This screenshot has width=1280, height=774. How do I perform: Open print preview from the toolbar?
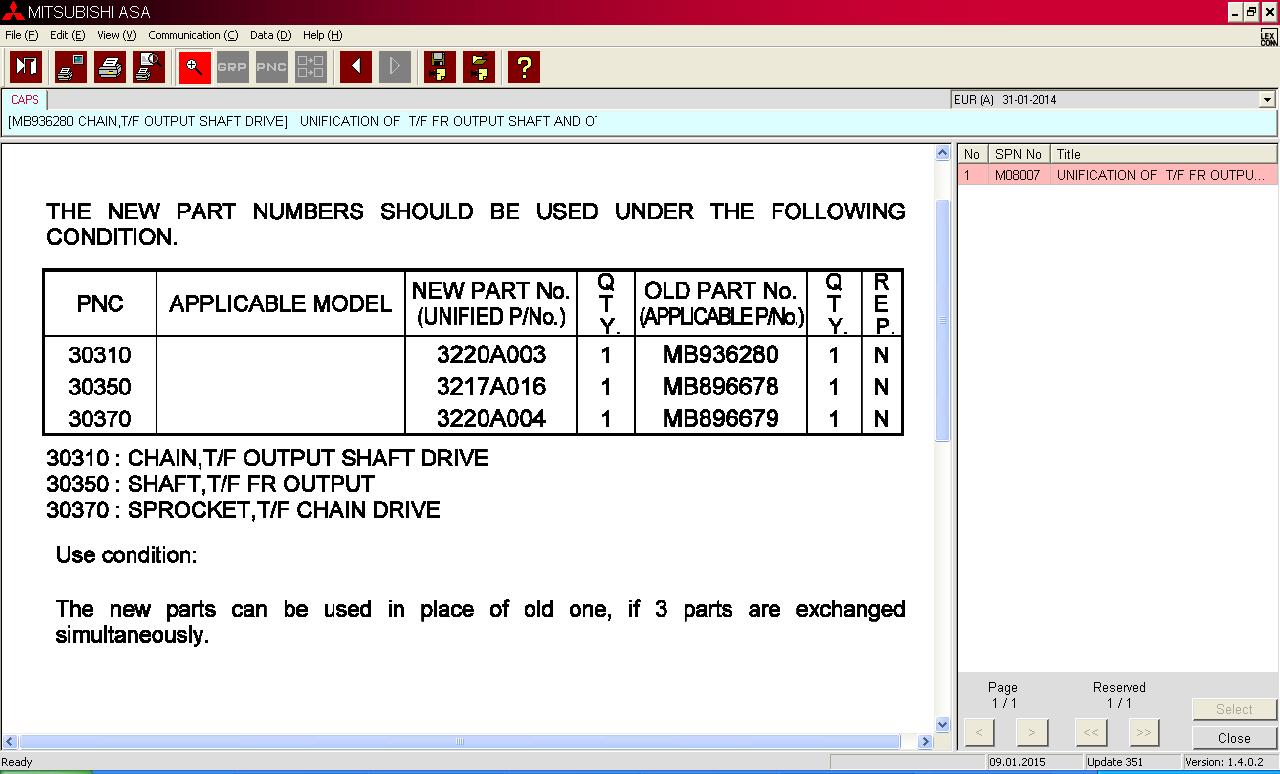click(149, 67)
